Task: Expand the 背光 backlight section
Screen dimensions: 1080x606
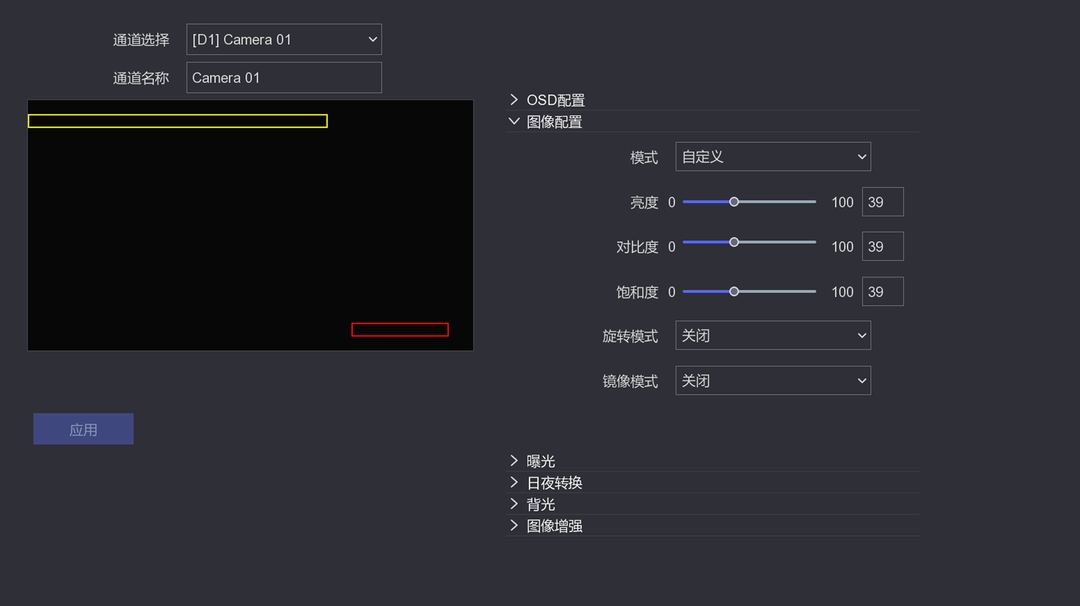Action: coord(540,504)
